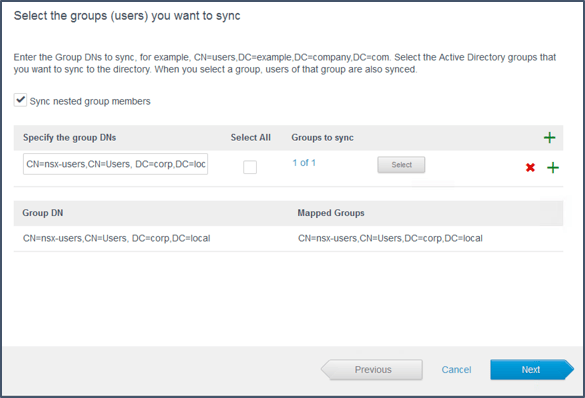Open the 1 of 1 groups link
This screenshot has width=585, height=398.
click(x=304, y=163)
